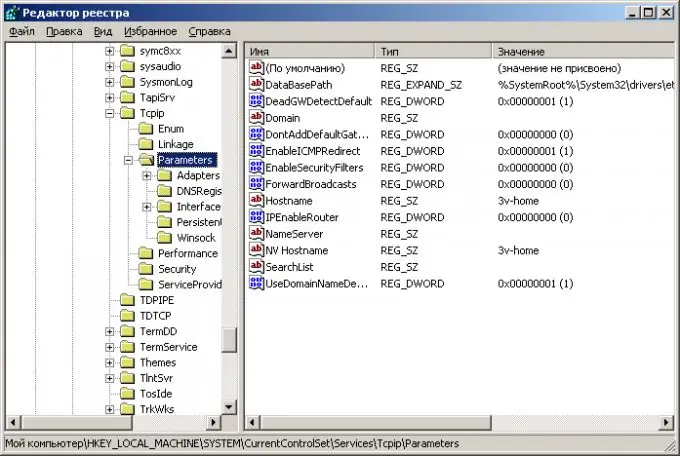Viewport: 680px width, 456px height.
Task: Select the ServiceProvid tree item
Action: [190, 285]
